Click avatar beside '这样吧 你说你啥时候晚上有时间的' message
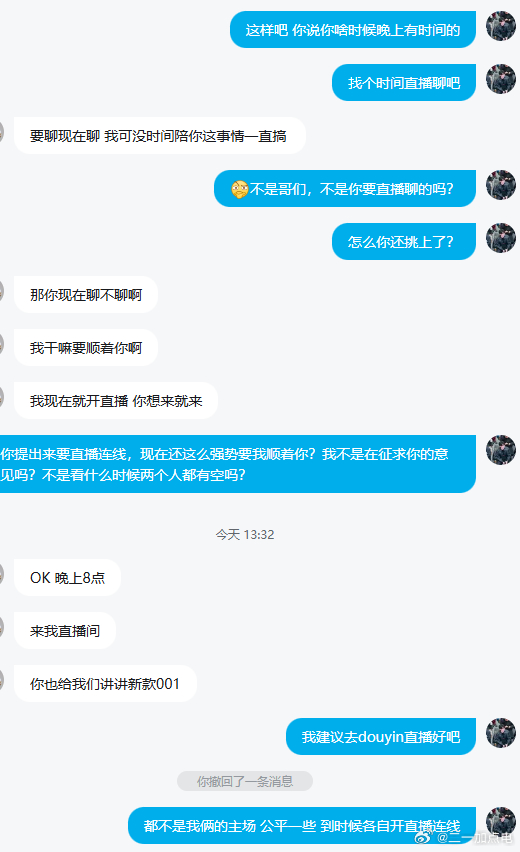The height and width of the screenshot is (852, 520). click(x=500, y=26)
